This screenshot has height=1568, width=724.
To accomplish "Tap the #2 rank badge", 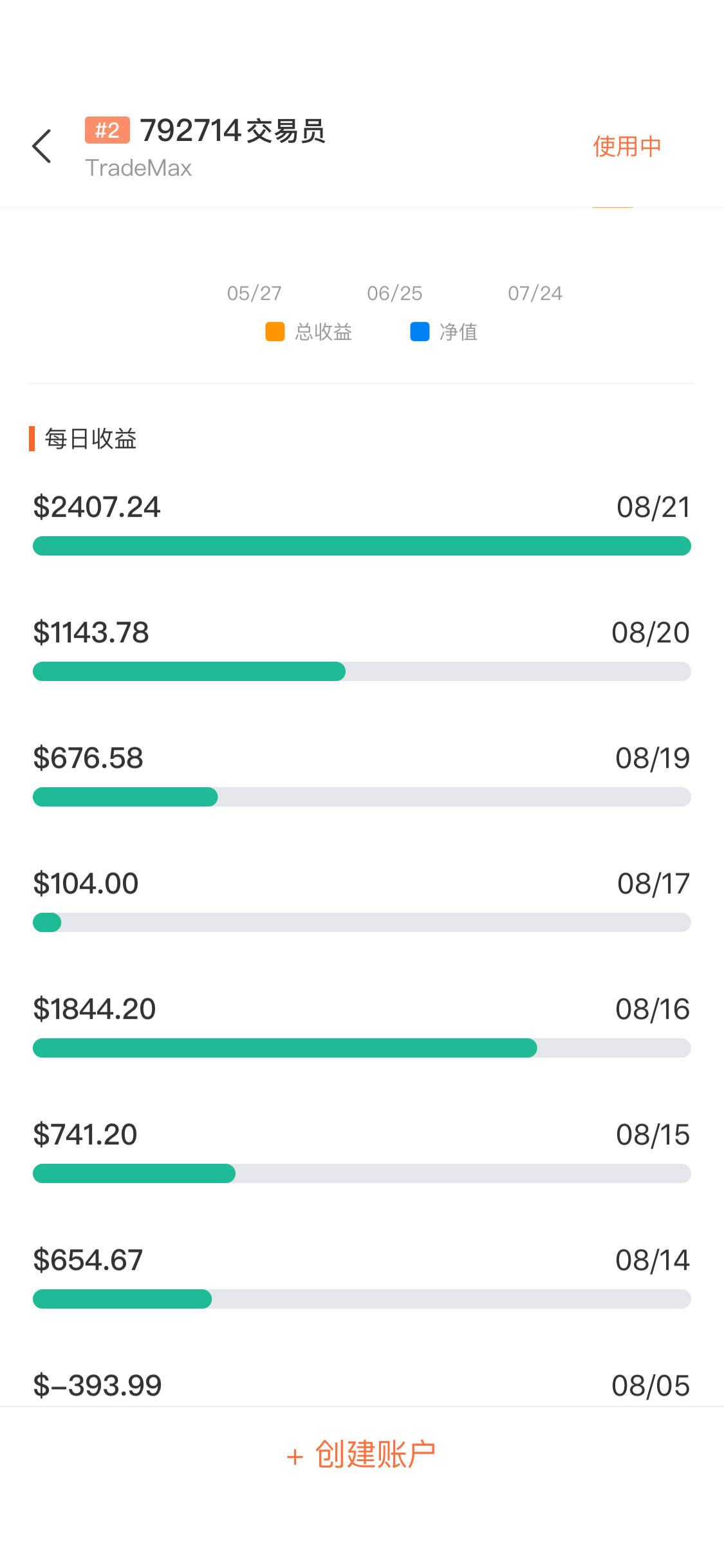I will [x=107, y=130].
